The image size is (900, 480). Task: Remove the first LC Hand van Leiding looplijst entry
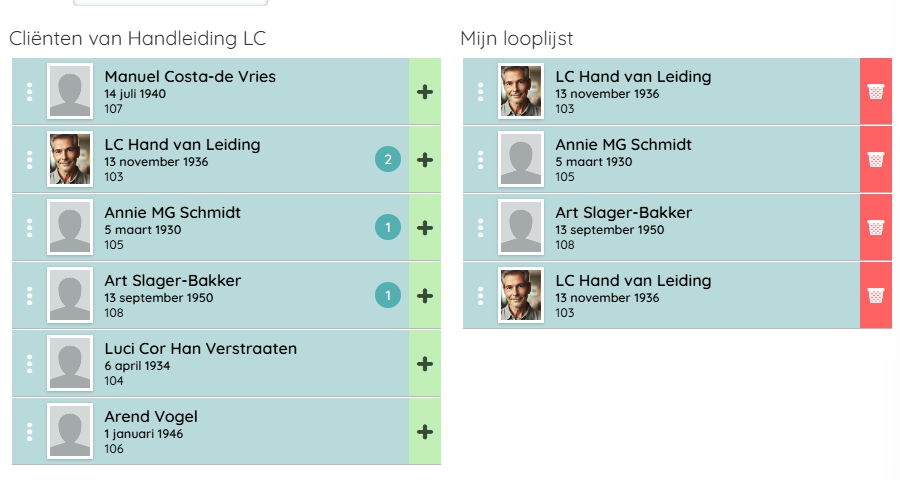[875, 92]
